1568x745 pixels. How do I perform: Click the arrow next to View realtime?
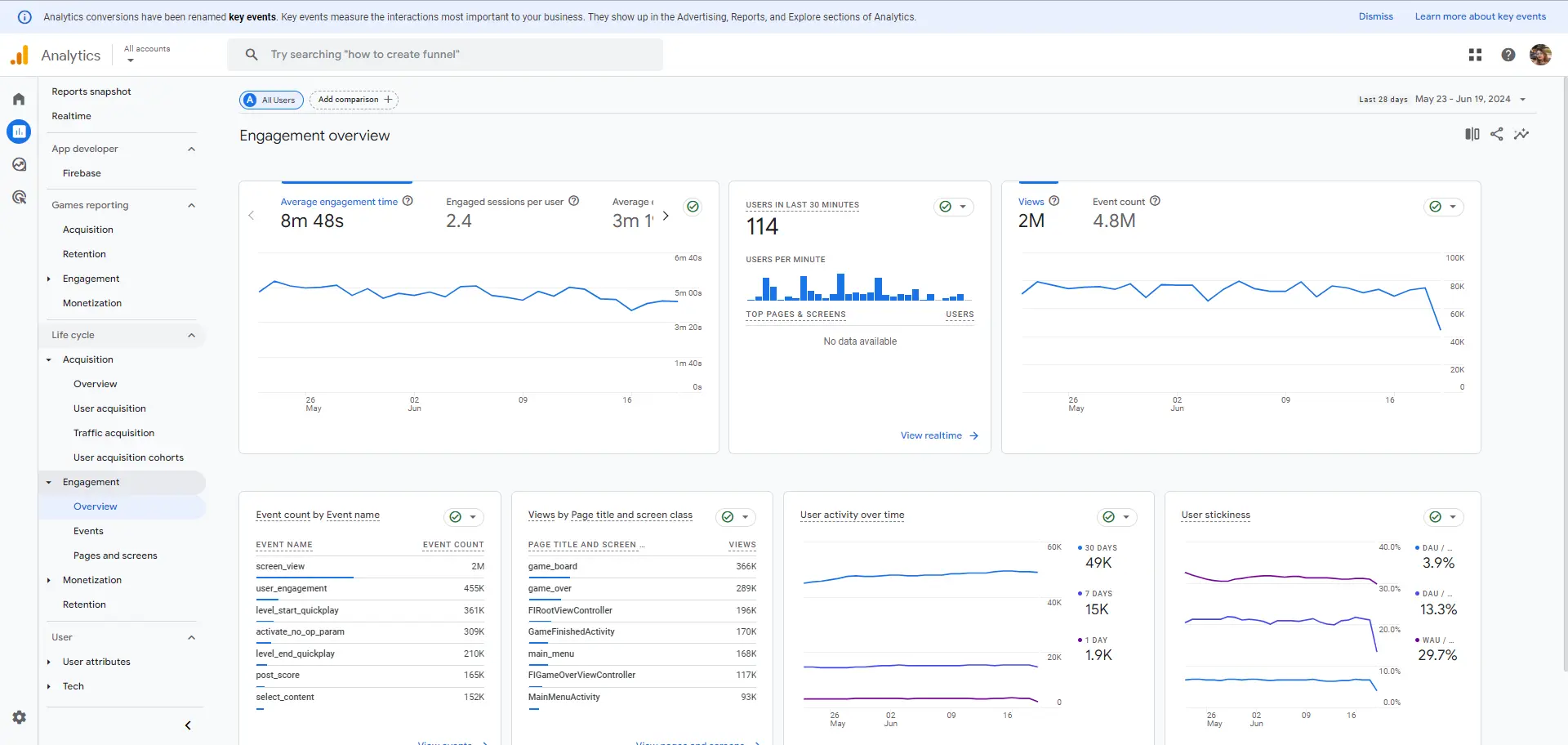coord(973,436)
